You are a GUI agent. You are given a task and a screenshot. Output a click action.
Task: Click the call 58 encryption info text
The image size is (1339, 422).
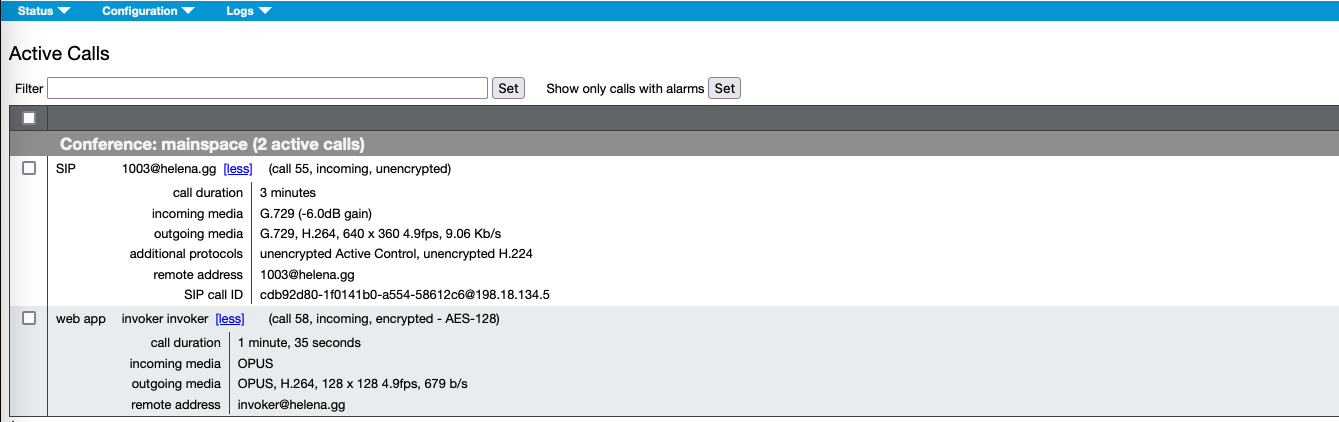pos(384,319)
